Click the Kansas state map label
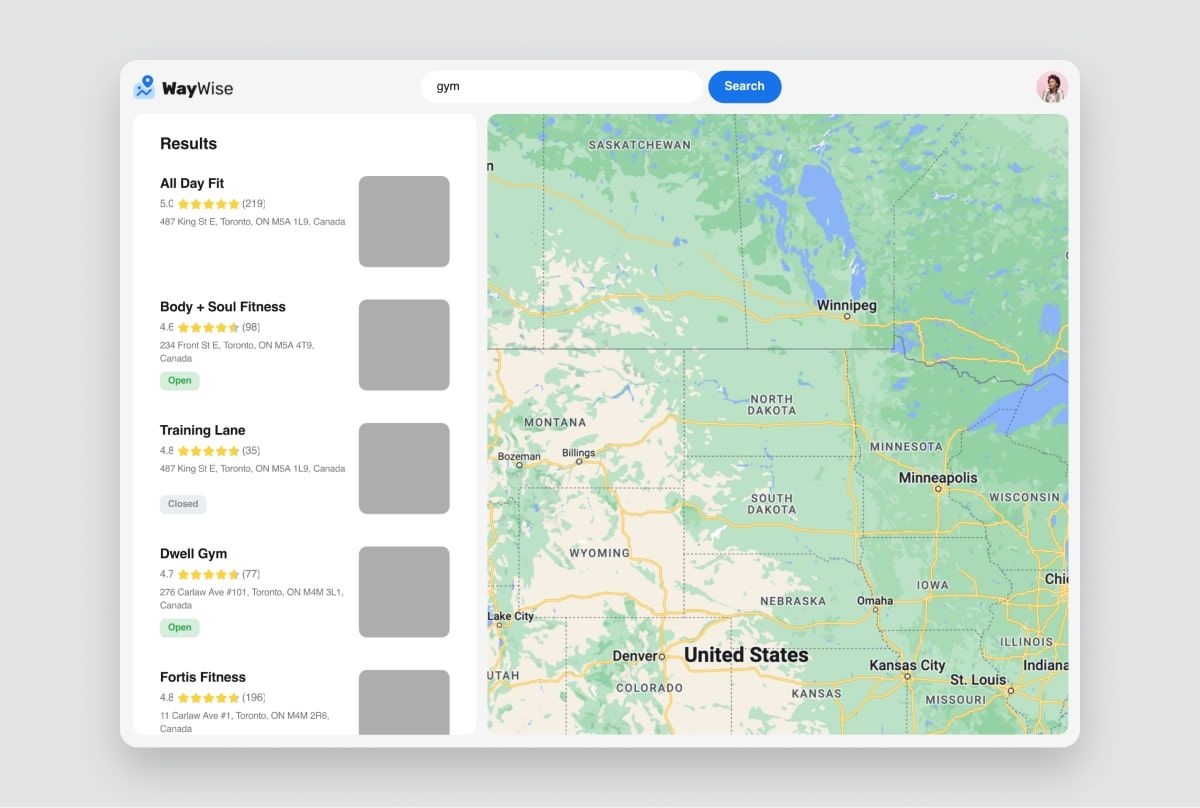Image resolution: width=1200 pixels, height=808 pixels. [817, 694]
